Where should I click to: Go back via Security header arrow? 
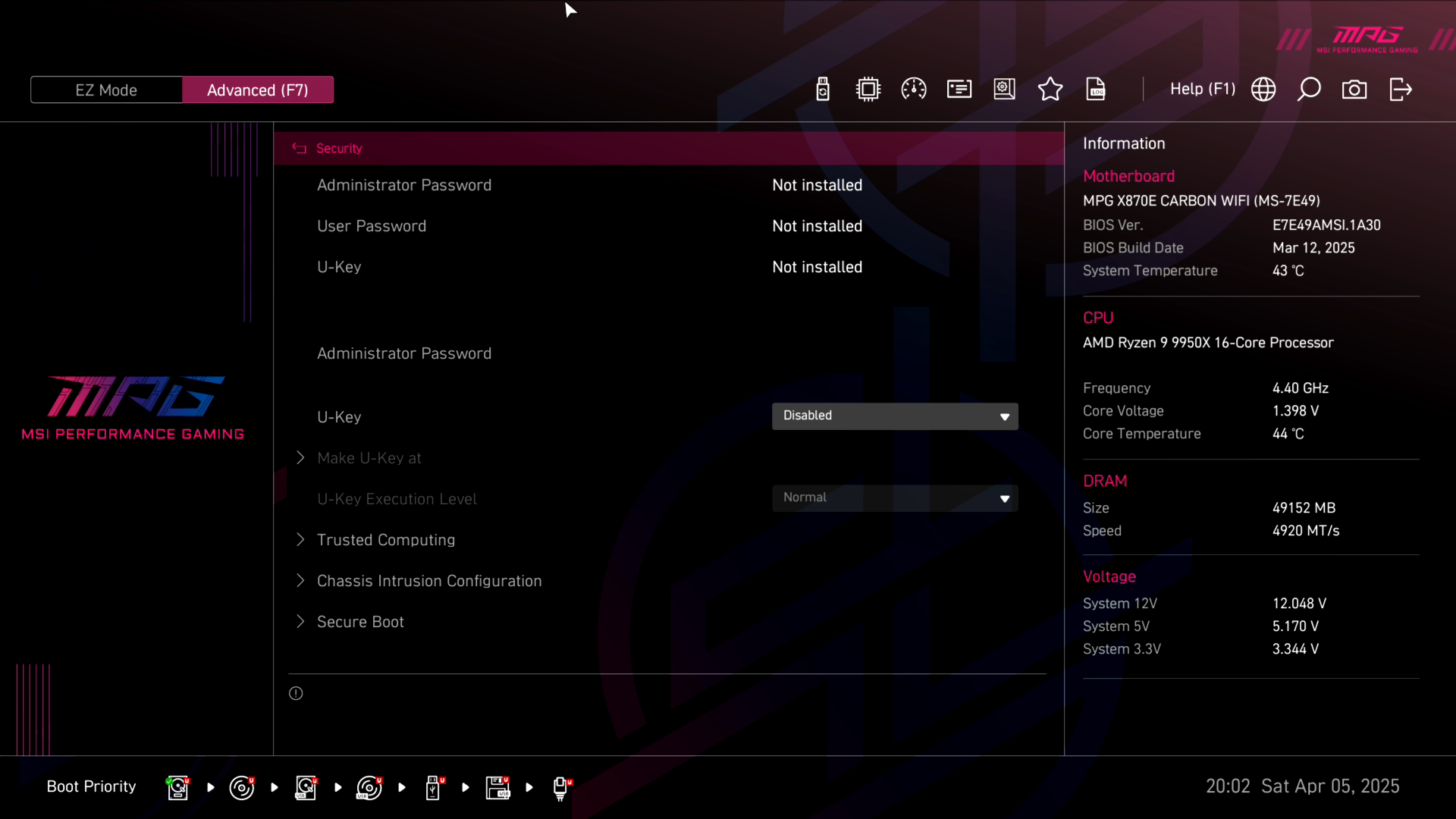point(300,149)
